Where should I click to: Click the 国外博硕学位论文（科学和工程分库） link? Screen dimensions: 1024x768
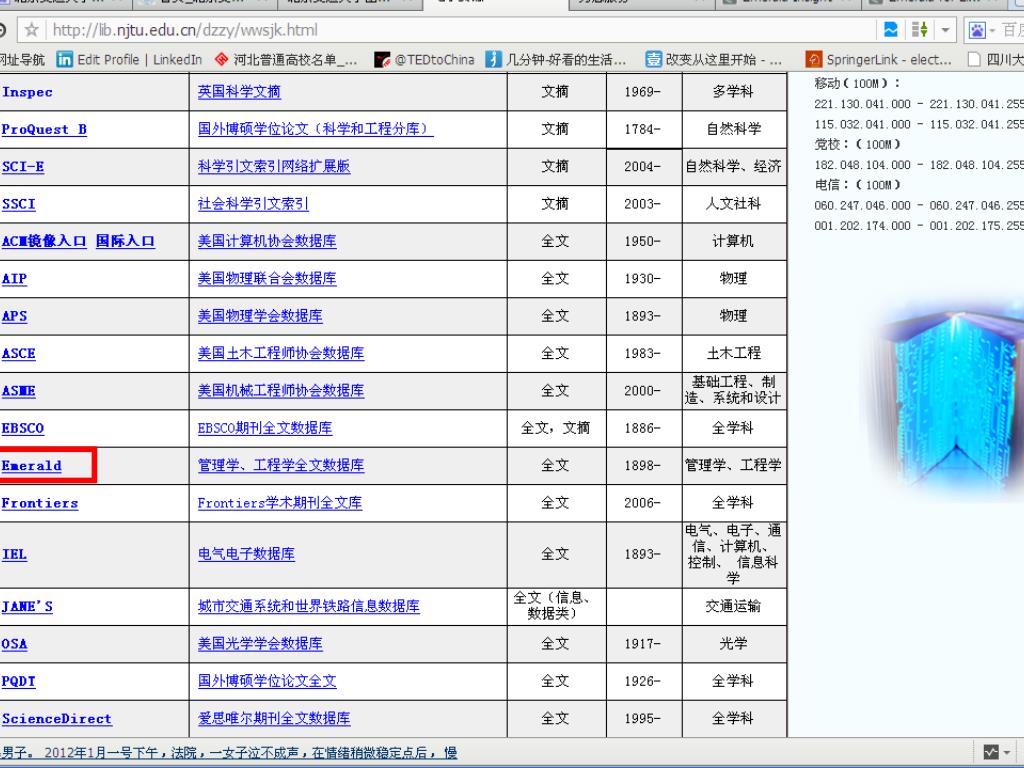(x=315, y=129)
